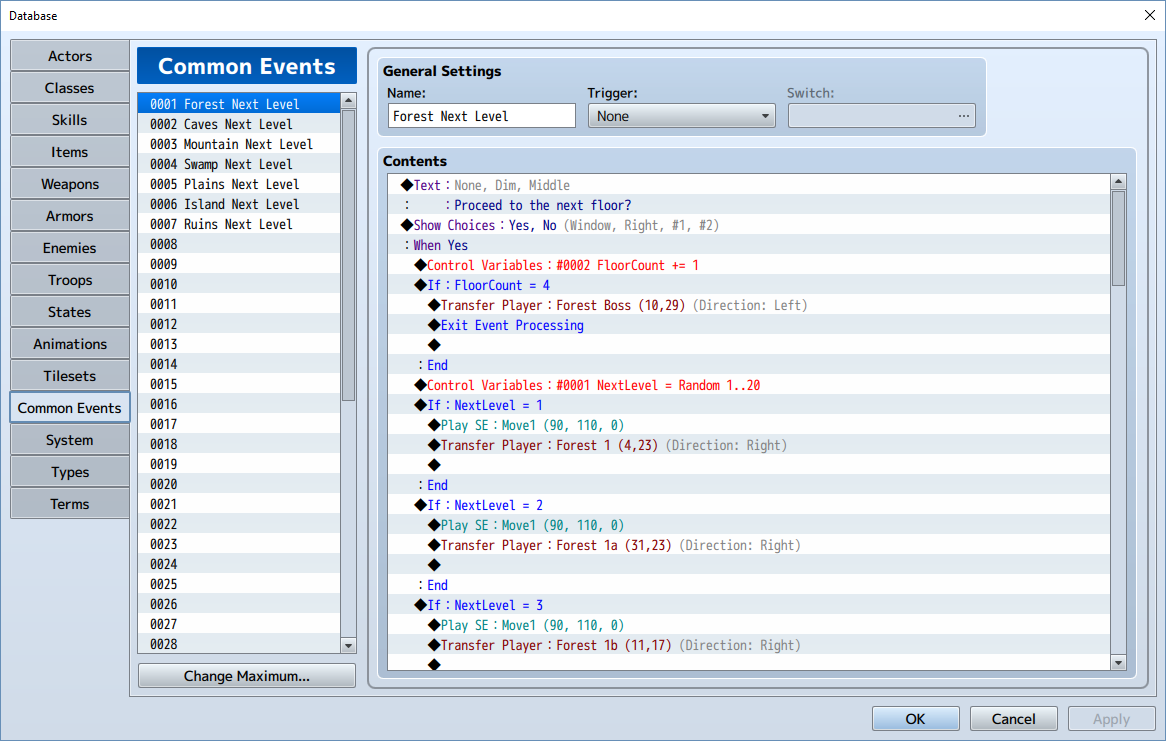Click the Switch ellipsis browse button

click(x=963, y=116)
